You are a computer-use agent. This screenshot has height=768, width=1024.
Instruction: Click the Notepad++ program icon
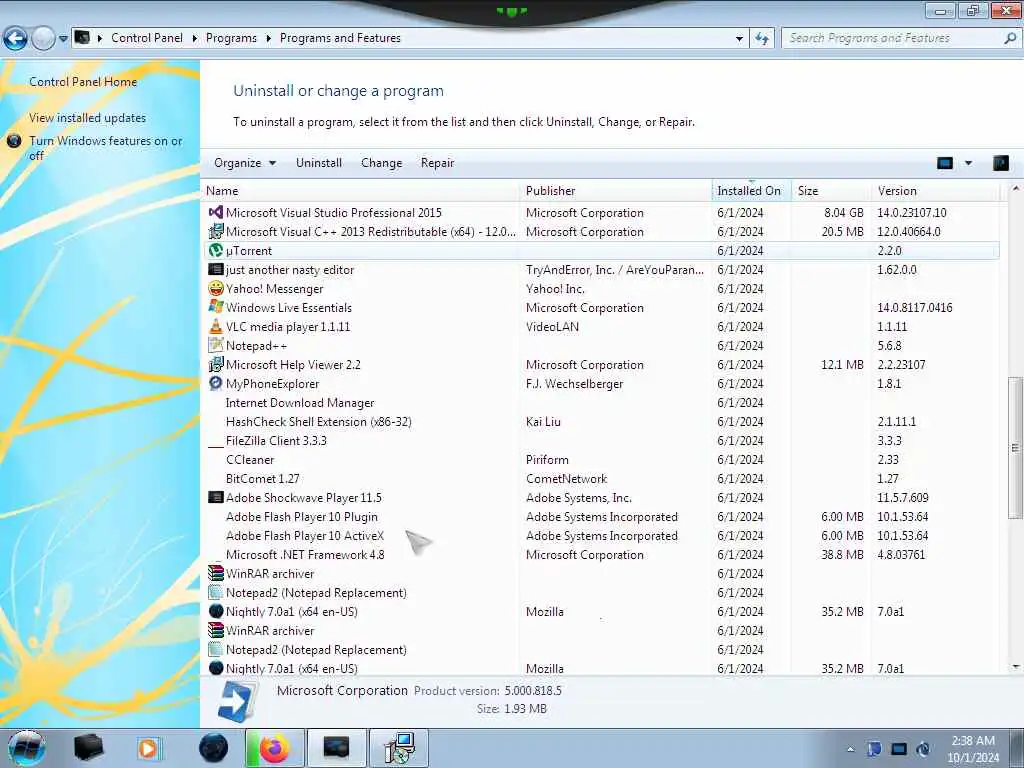pyautogui.click(x=216, y=345)
